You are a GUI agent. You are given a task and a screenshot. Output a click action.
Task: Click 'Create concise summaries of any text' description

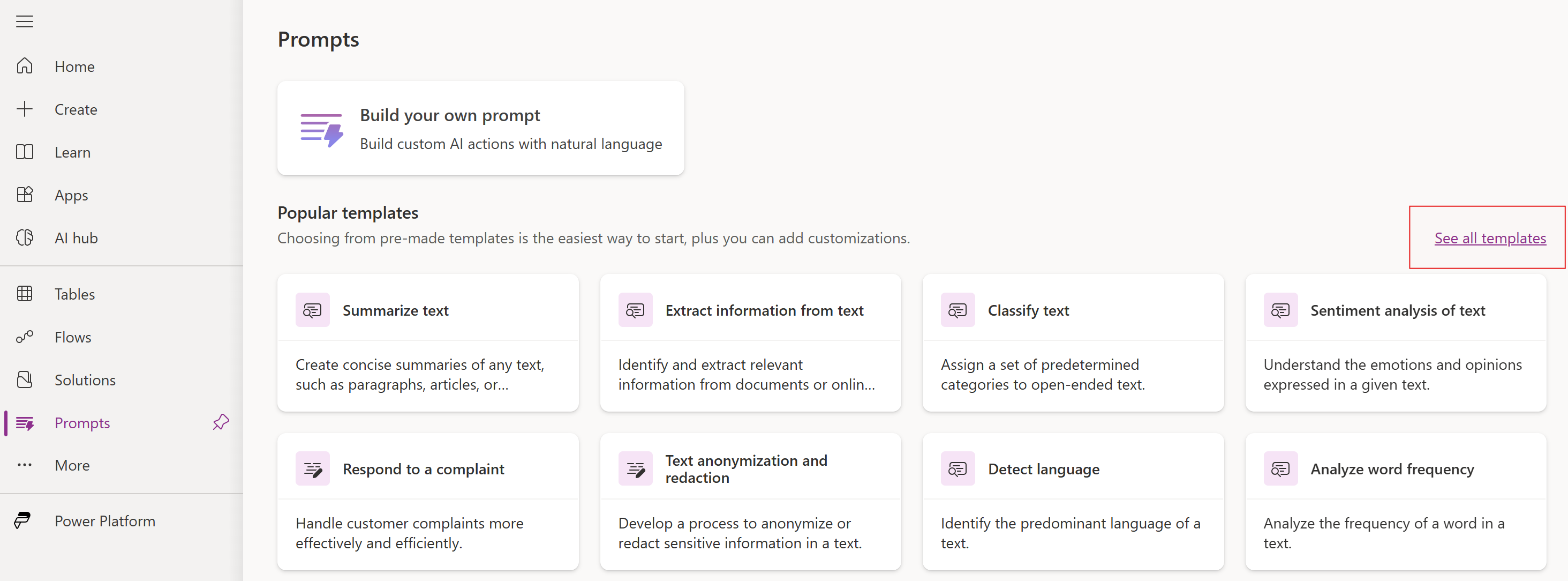[419, 374]
